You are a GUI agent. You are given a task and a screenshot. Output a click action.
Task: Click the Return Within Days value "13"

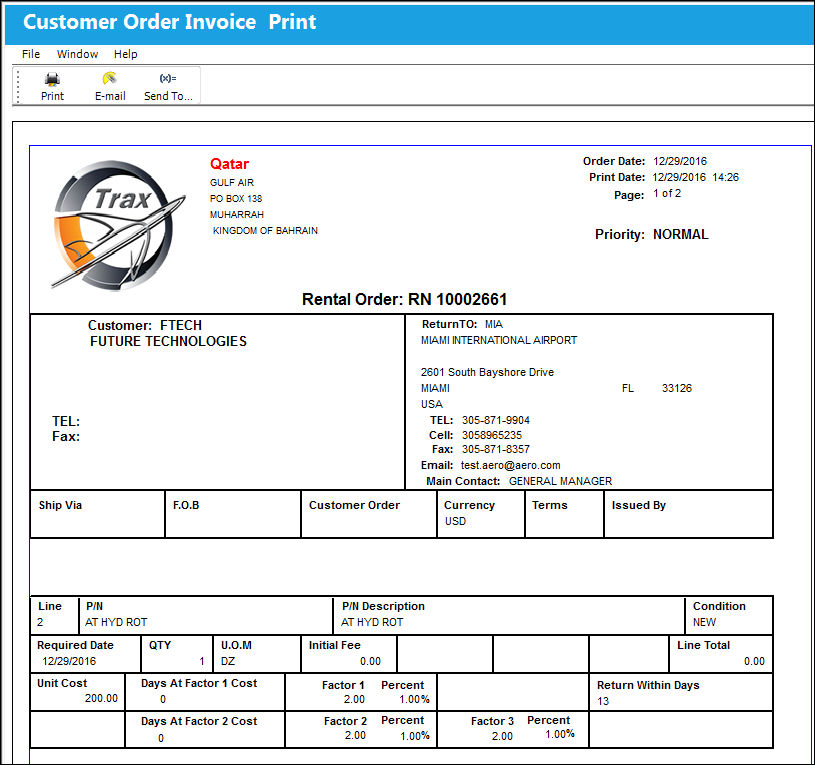[603, 701]
